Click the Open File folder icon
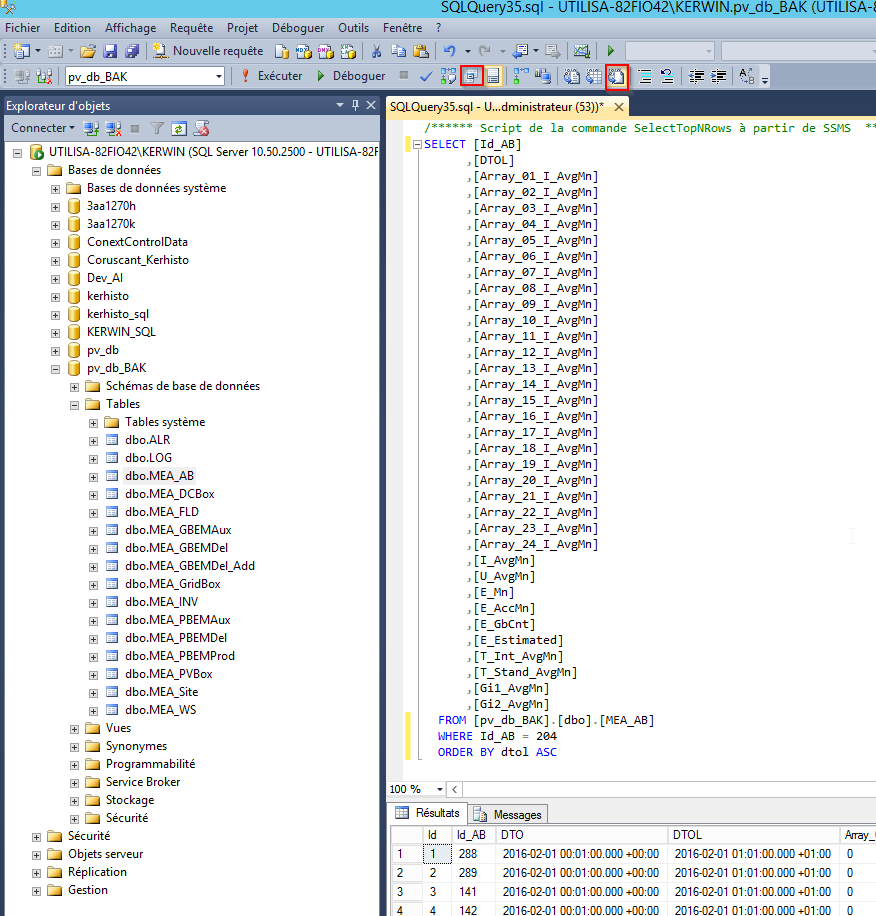Image resolution: width=876 pixels, height=916 pixels. [88, 51]
